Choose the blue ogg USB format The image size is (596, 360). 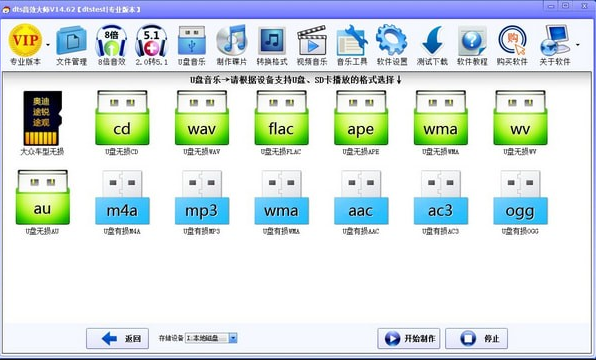click(x=520, y=197)
